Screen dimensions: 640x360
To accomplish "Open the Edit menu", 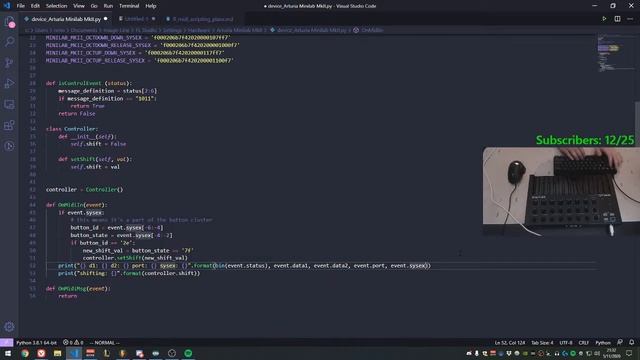I will [35, 6].
